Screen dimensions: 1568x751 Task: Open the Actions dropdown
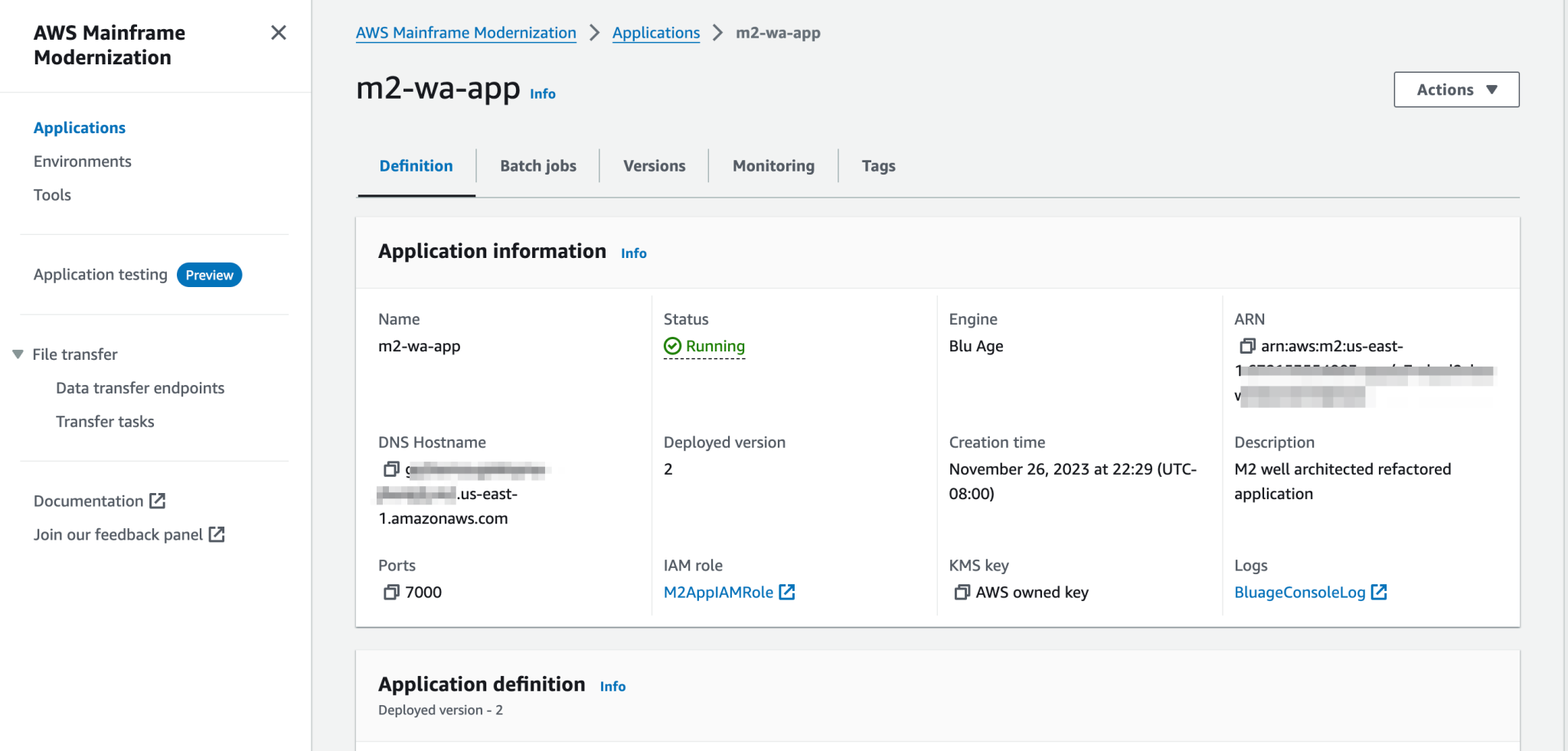pyautogui.click(x=1455, y=89)
